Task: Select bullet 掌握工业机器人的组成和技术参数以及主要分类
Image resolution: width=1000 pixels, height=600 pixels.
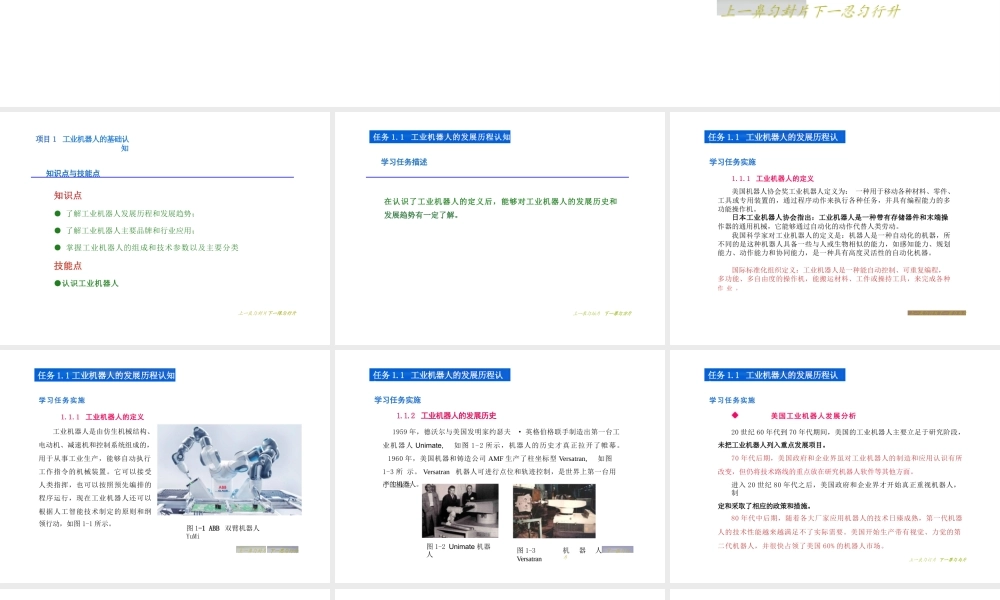Action: click(x=147, y=247)
